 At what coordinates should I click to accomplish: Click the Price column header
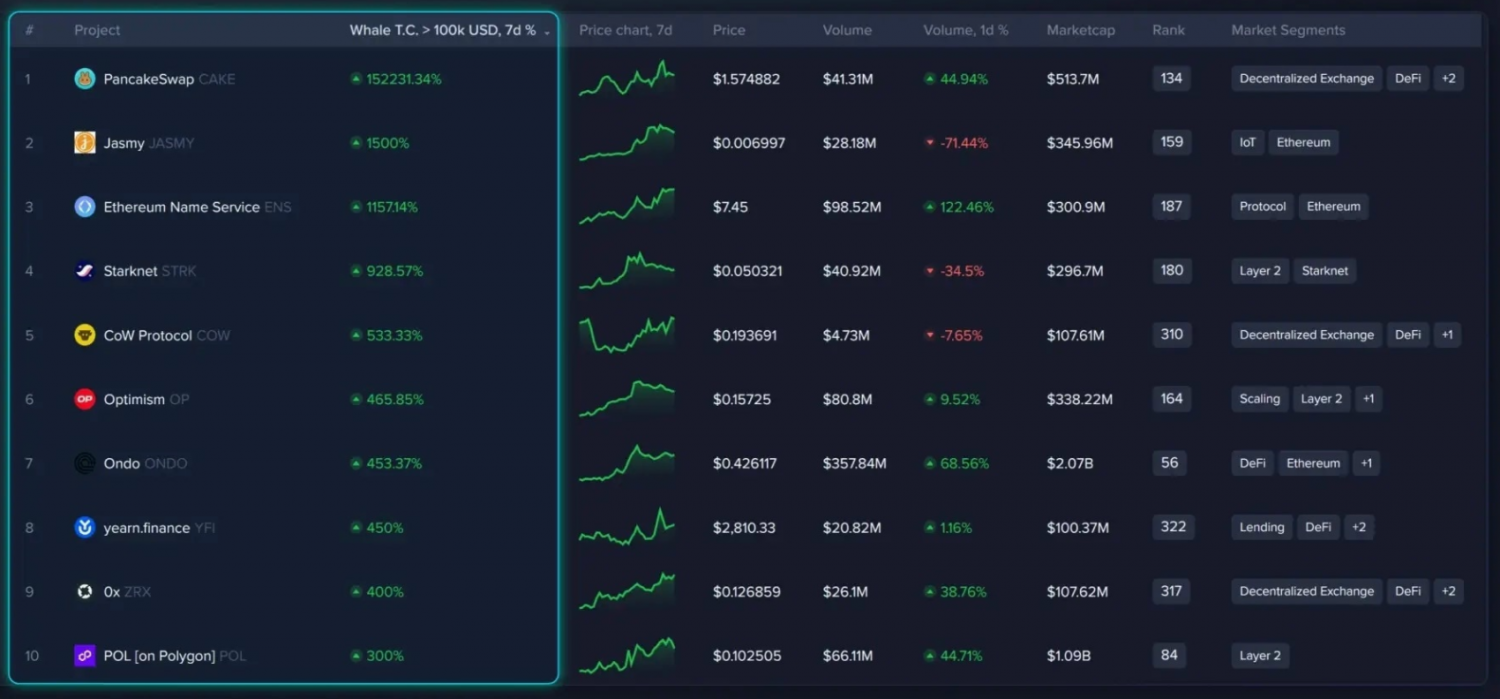click(729, 30)
